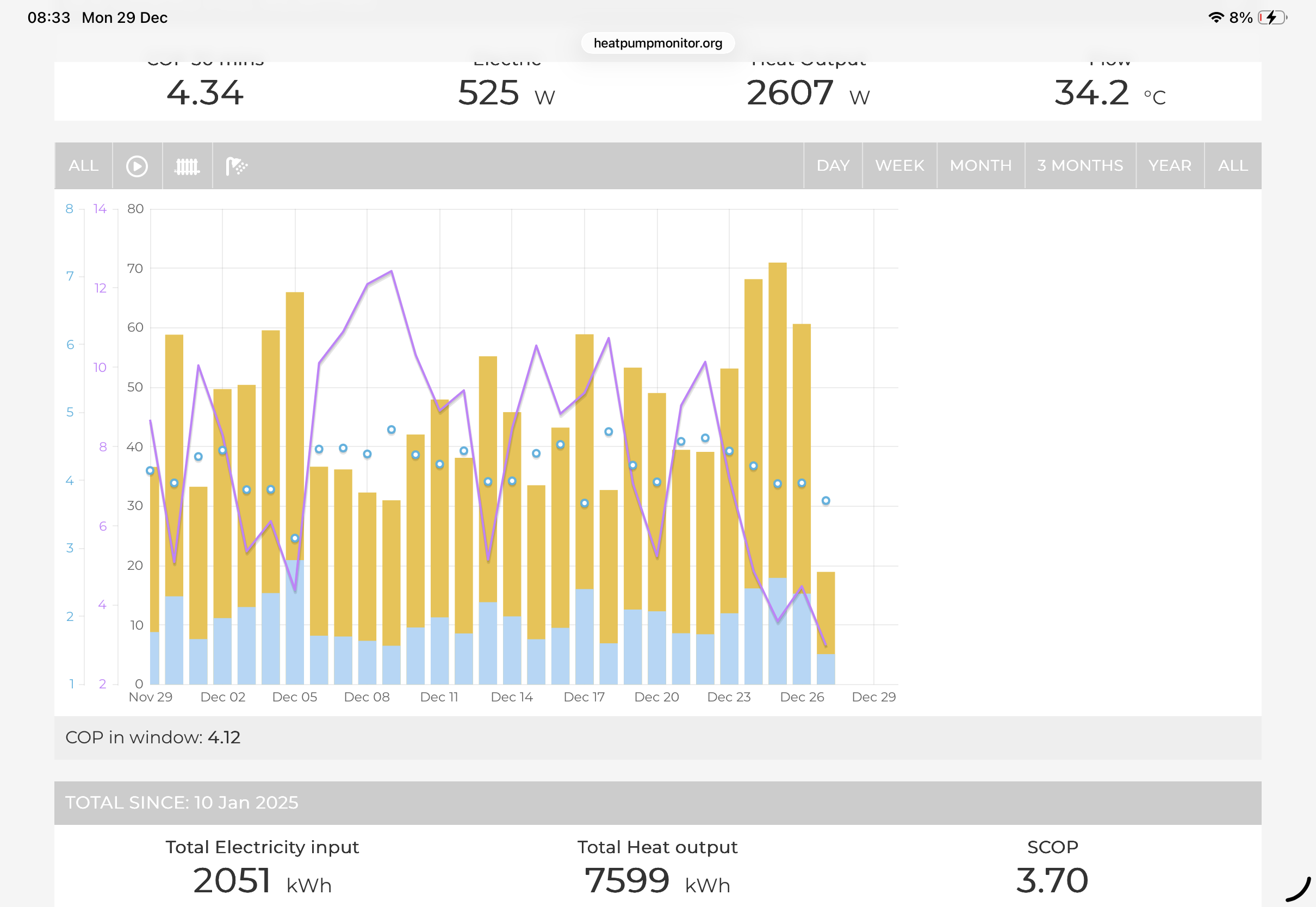Tap the Wi-Fi status icon

coord(1215,17)
